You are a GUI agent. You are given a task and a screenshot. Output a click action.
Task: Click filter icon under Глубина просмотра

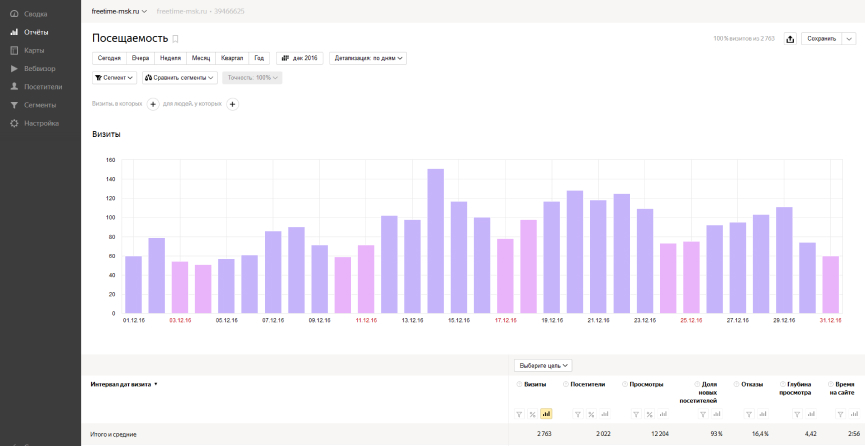[x=797, y=414]
